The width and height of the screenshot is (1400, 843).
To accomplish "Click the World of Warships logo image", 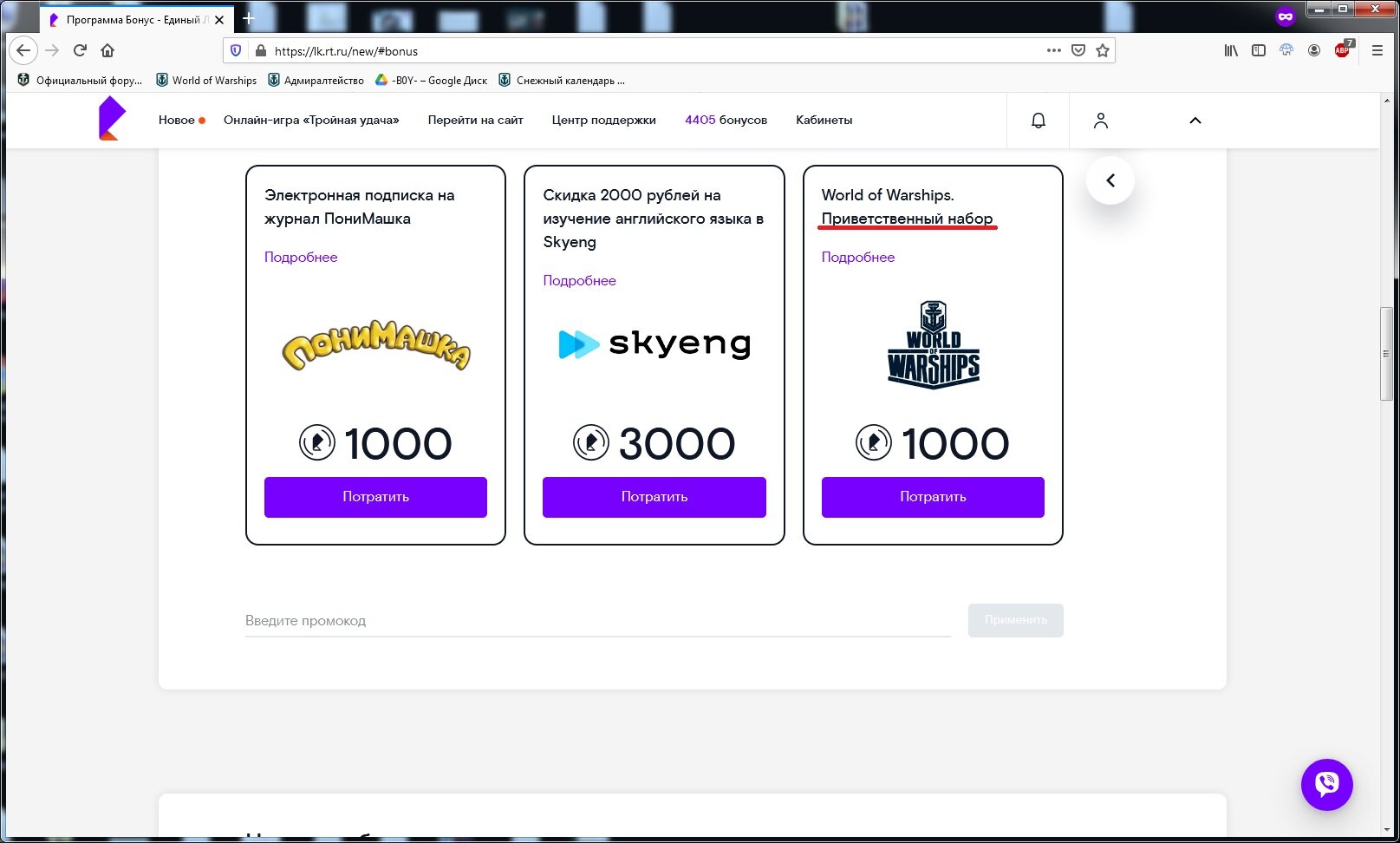I will (x=934, y=345).
